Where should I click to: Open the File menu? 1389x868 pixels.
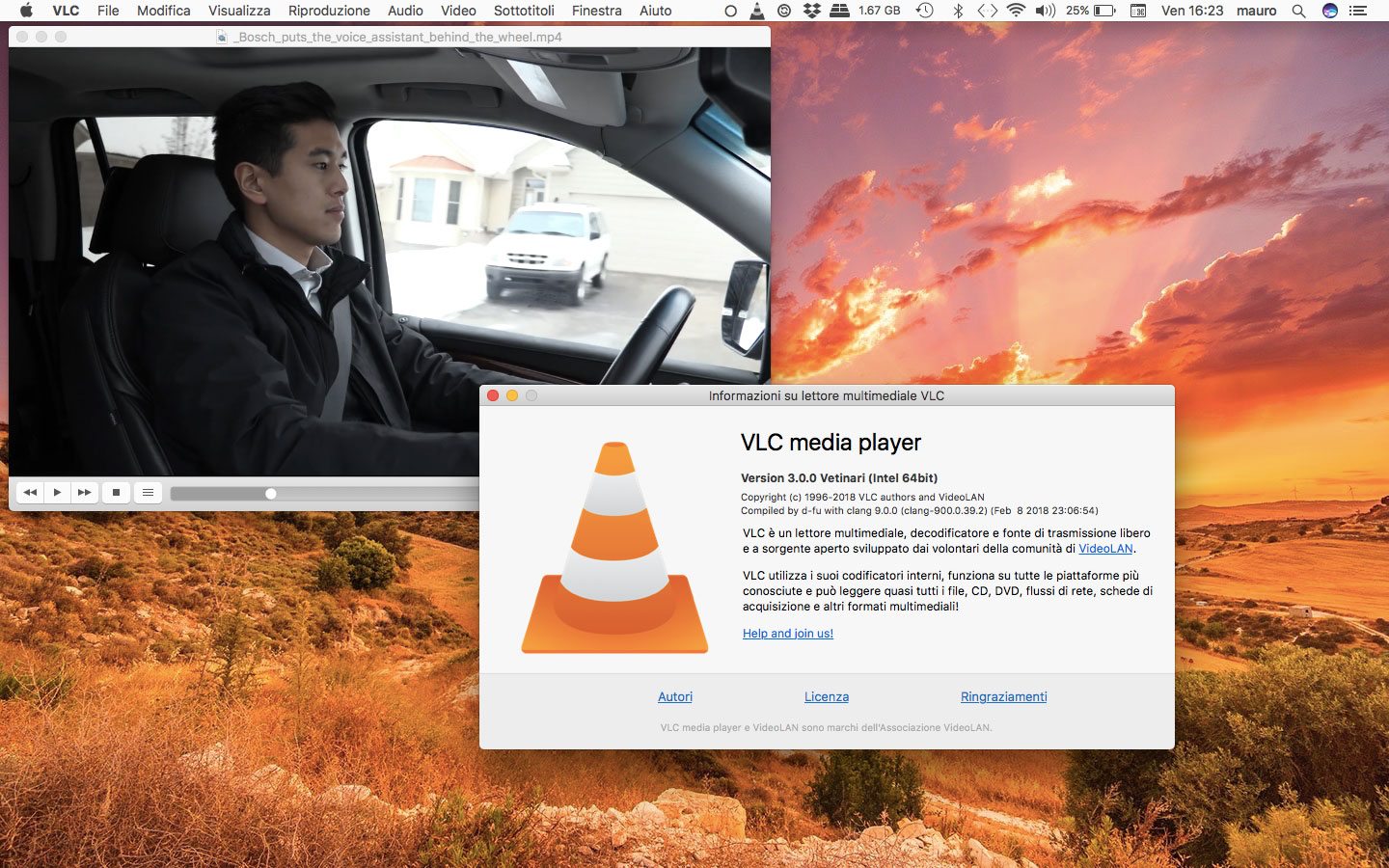click(108, 11)
